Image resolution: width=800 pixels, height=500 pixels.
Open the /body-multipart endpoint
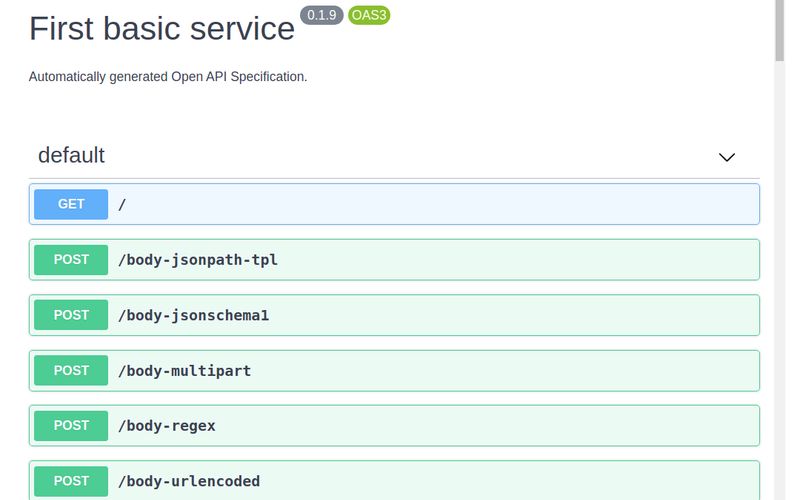click(x=394, y=370)
